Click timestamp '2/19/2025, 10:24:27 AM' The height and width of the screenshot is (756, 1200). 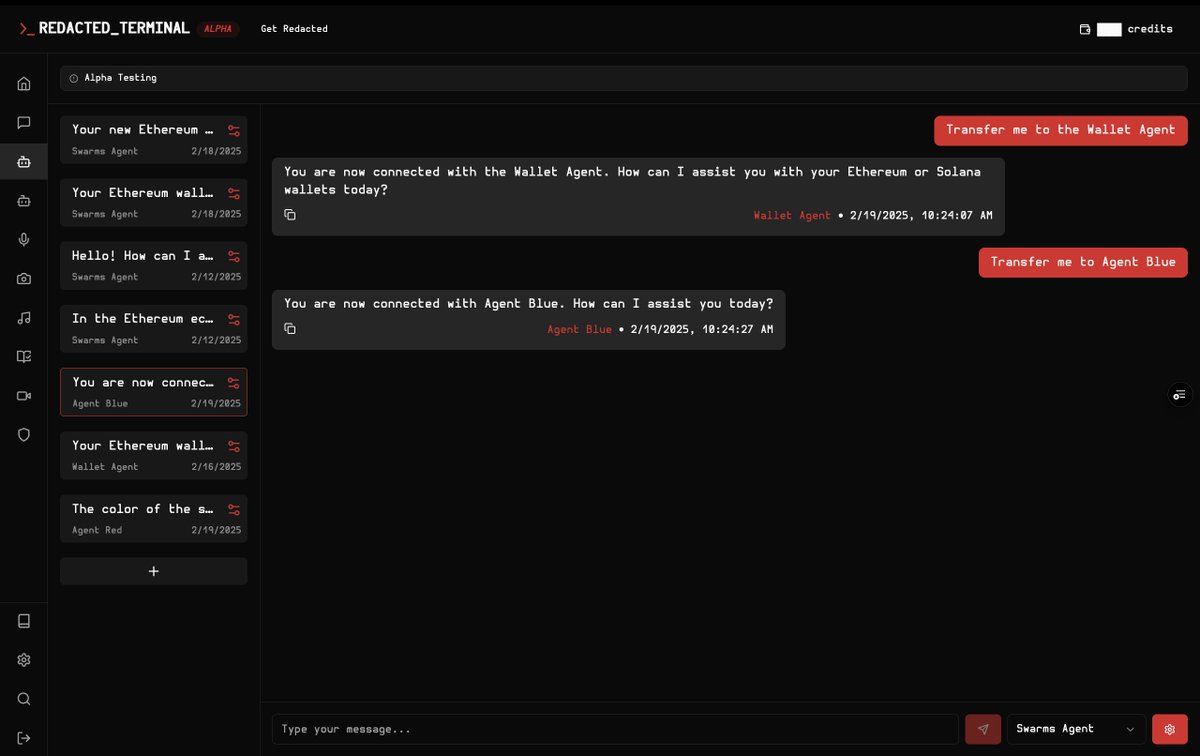(x=702, y=329)
